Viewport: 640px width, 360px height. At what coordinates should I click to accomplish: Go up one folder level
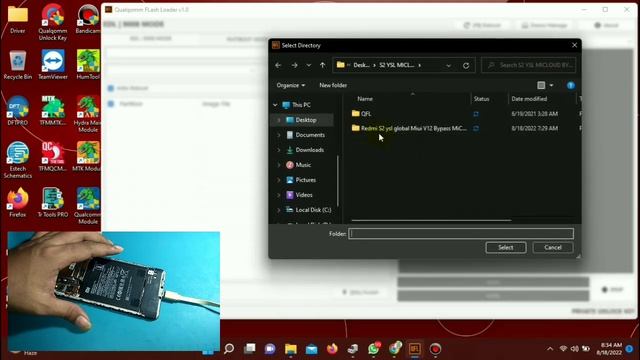point(322,65)
